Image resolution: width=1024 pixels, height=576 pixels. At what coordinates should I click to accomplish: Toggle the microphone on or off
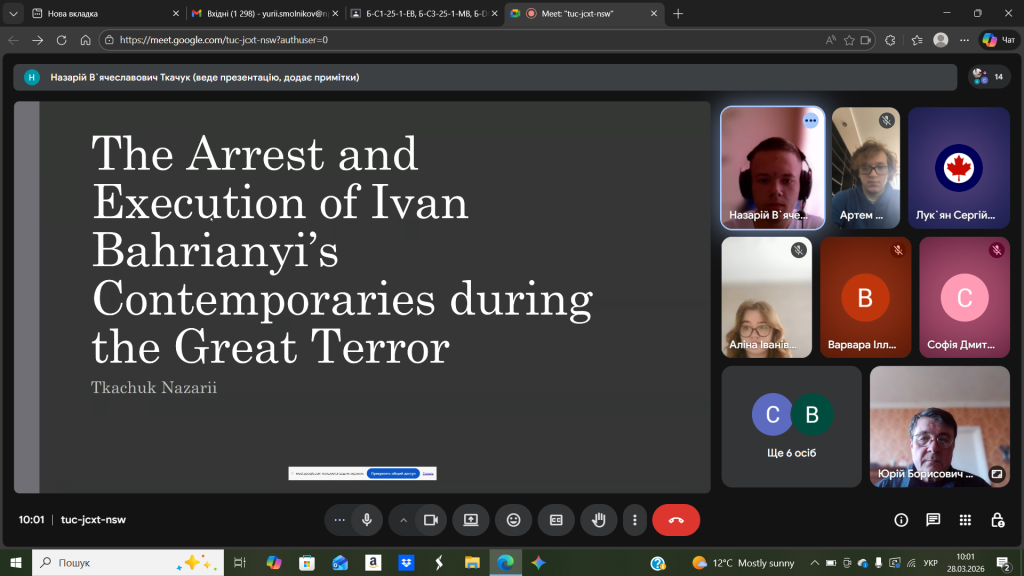367,520
